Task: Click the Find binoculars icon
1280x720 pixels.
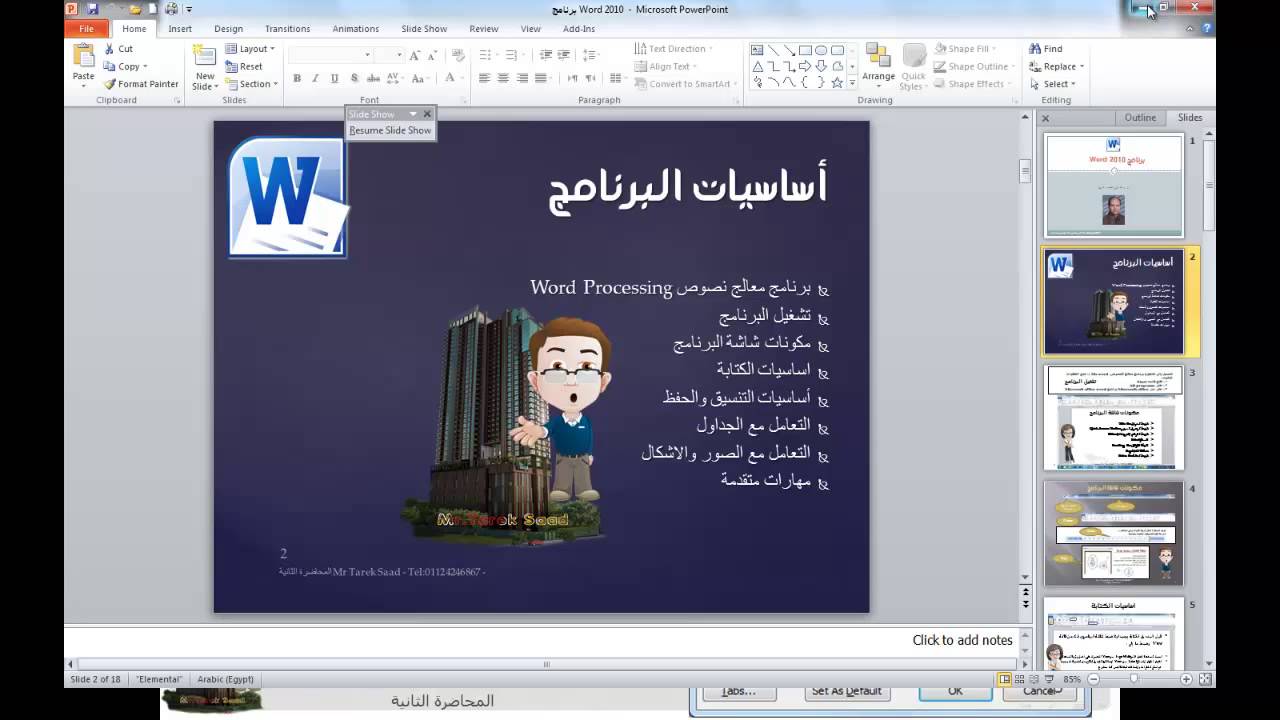Action: [x=1035, y=48]
